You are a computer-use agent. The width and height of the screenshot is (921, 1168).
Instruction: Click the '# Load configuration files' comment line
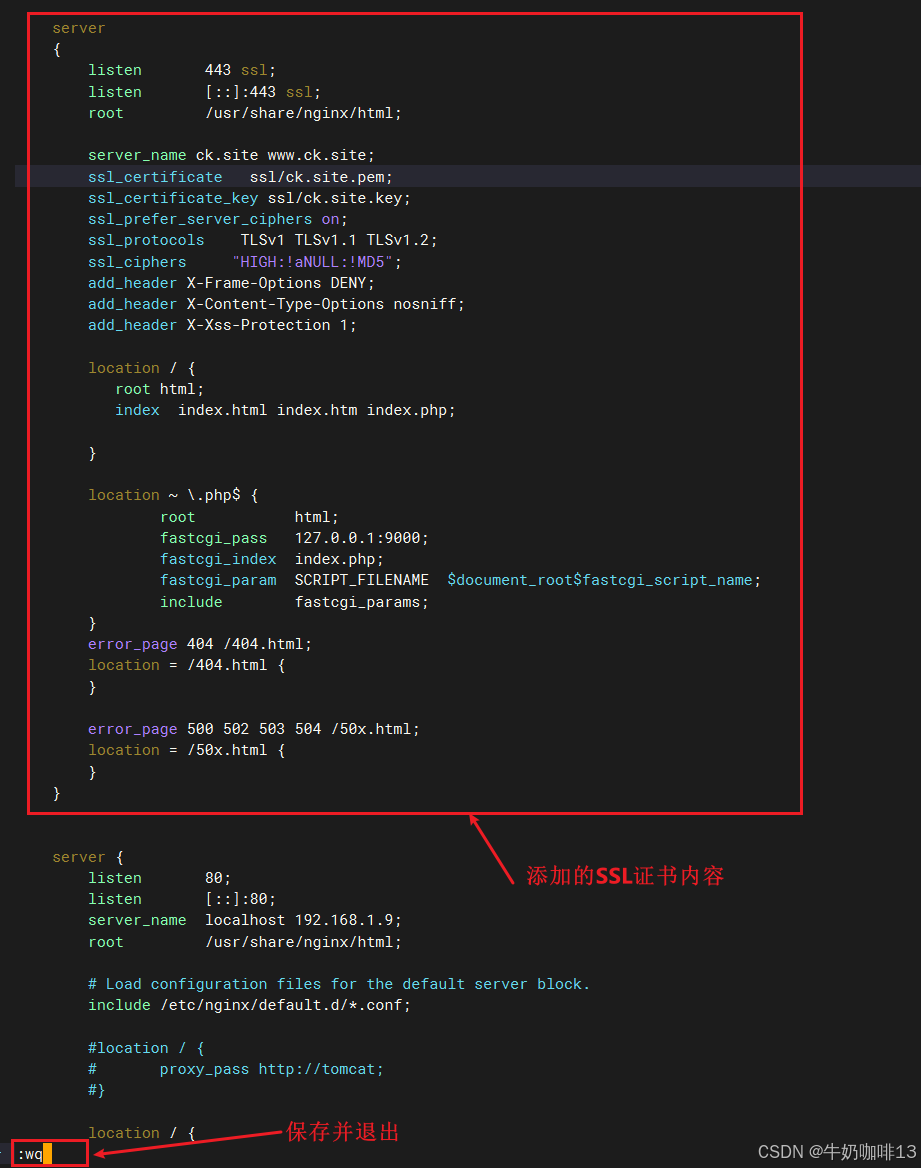tap(339, 983)
